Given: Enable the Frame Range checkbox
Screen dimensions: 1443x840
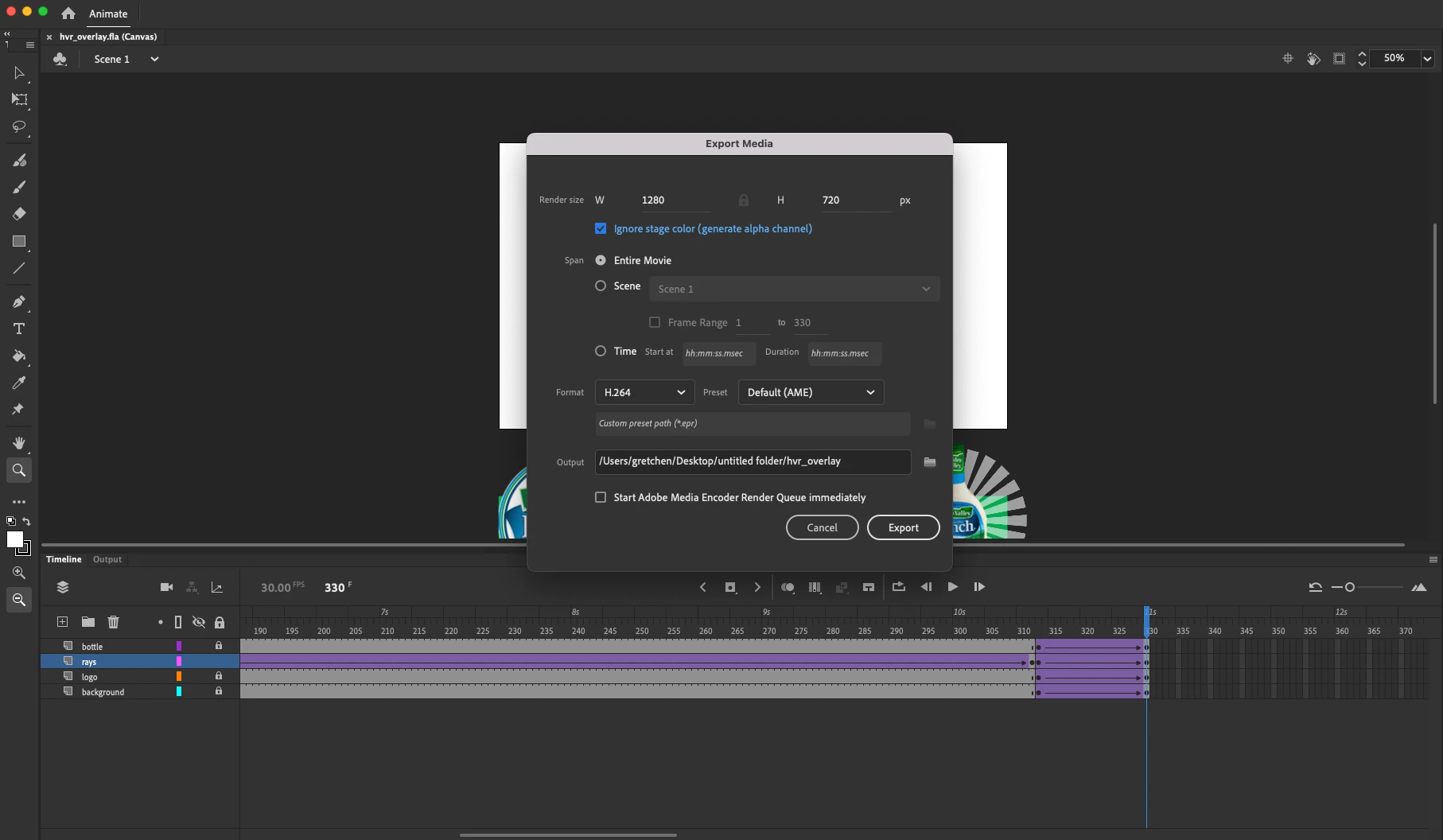Looking at the screenshot, I should (655, 322).
